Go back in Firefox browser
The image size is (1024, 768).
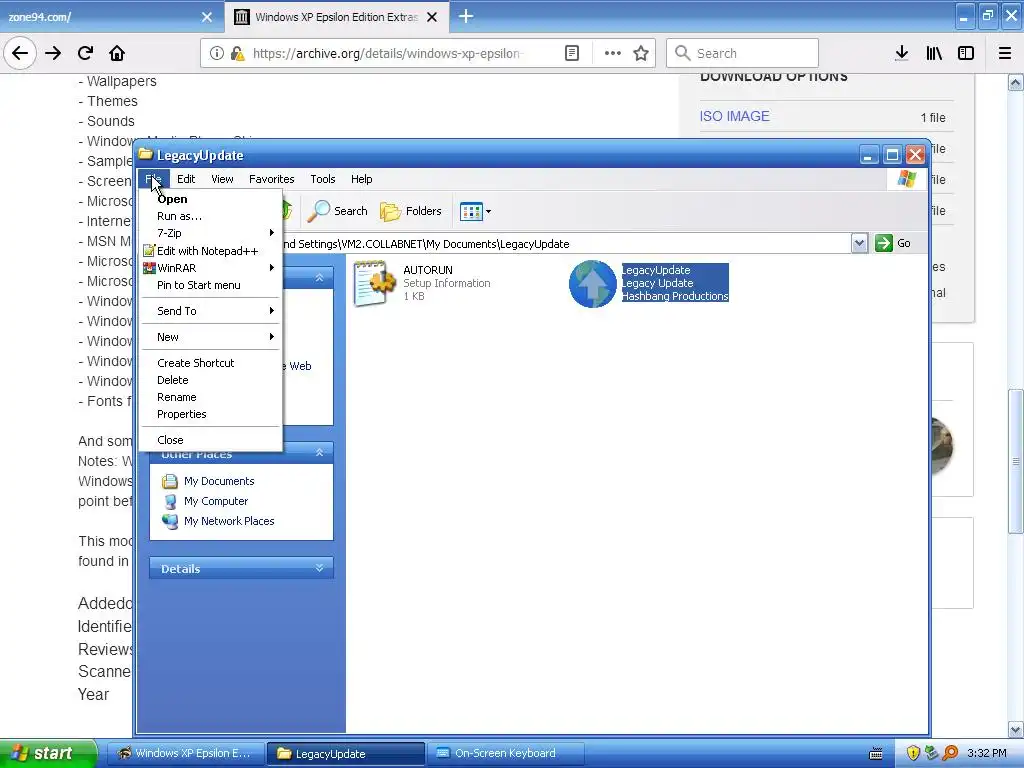coord(20,53)
